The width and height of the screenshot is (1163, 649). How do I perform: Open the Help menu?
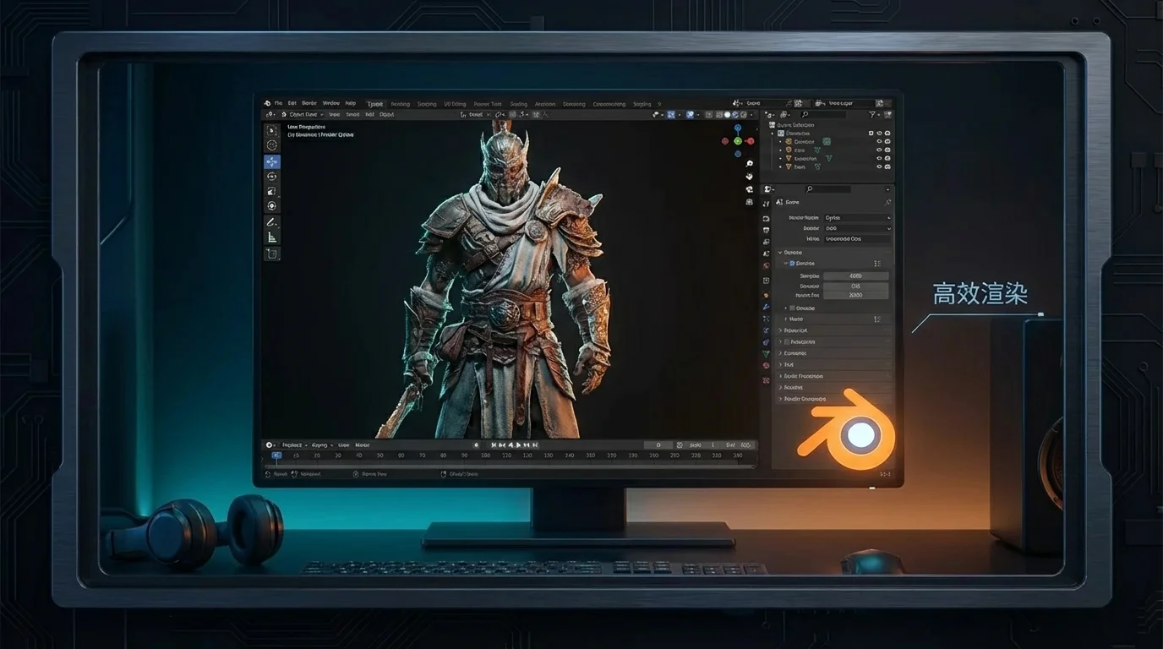pos(351,103)
